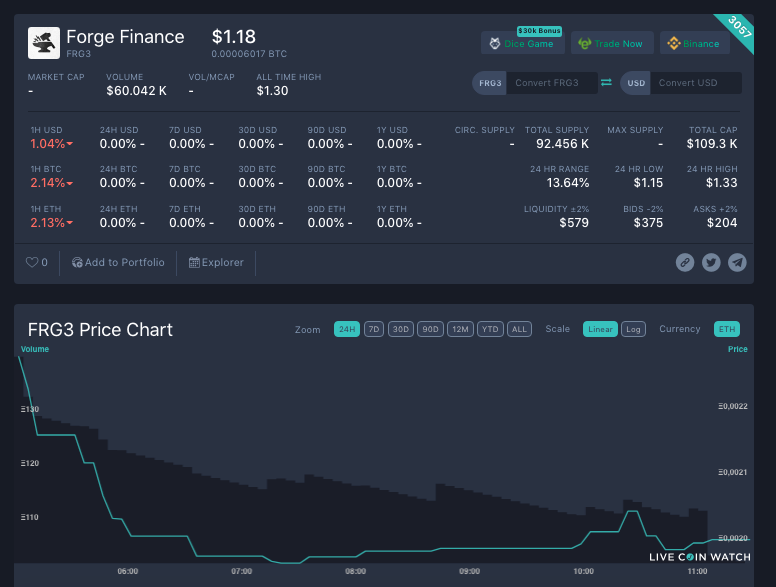Click the 92.456 K total supply value
The width and height of the screenshot is (776, 587).
coord(562,144)
